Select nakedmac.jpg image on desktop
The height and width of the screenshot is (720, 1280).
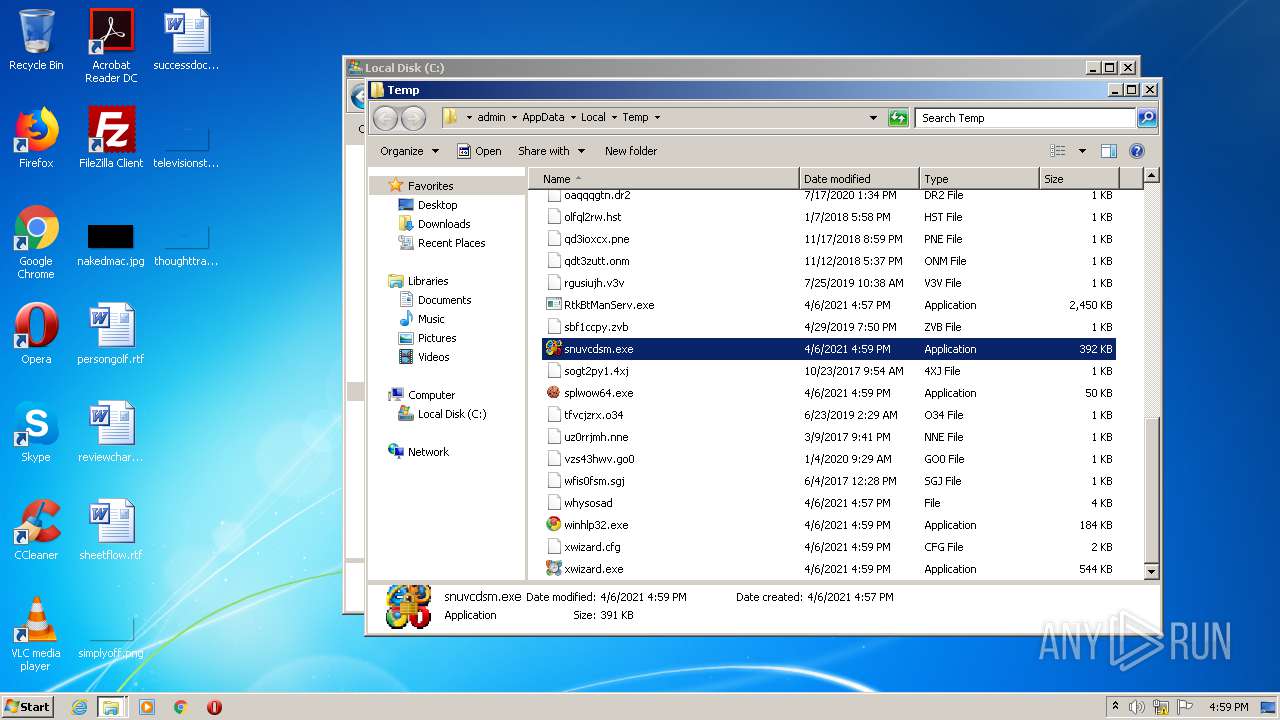[111, 243]
